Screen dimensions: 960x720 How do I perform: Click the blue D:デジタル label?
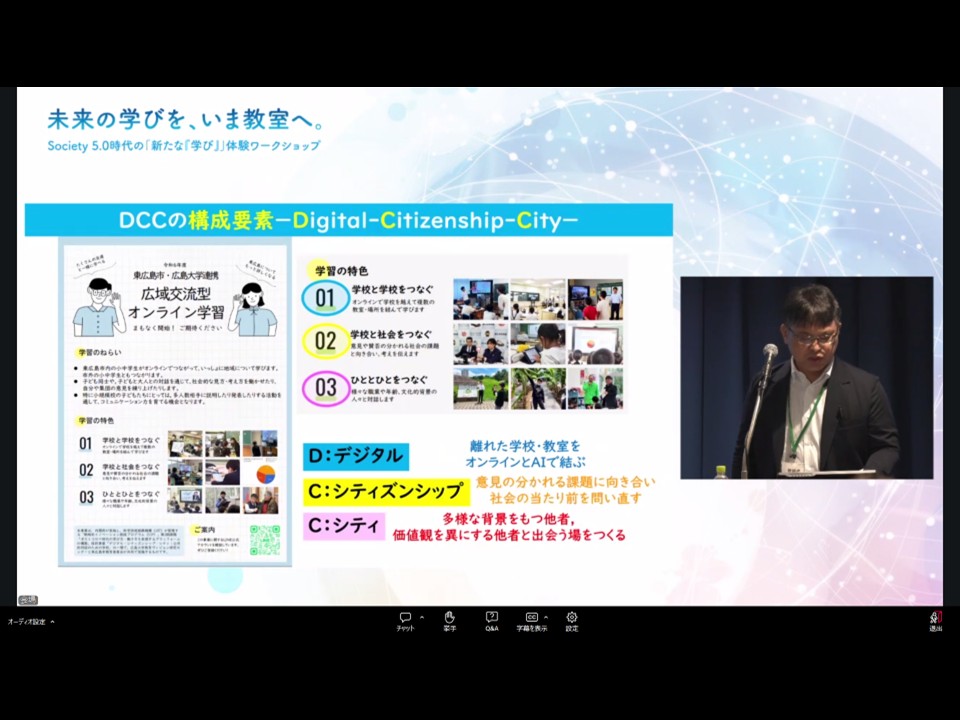[356, 456]
